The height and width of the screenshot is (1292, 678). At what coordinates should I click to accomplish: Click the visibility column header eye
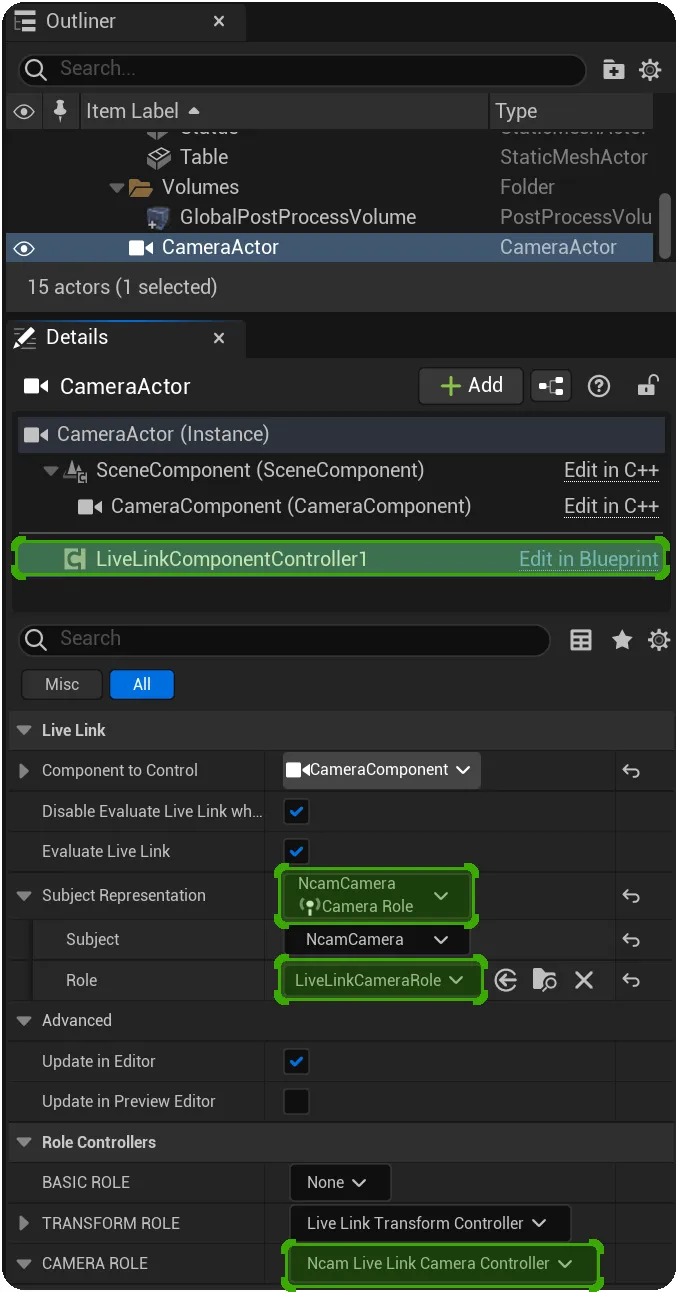coord(24,112)
